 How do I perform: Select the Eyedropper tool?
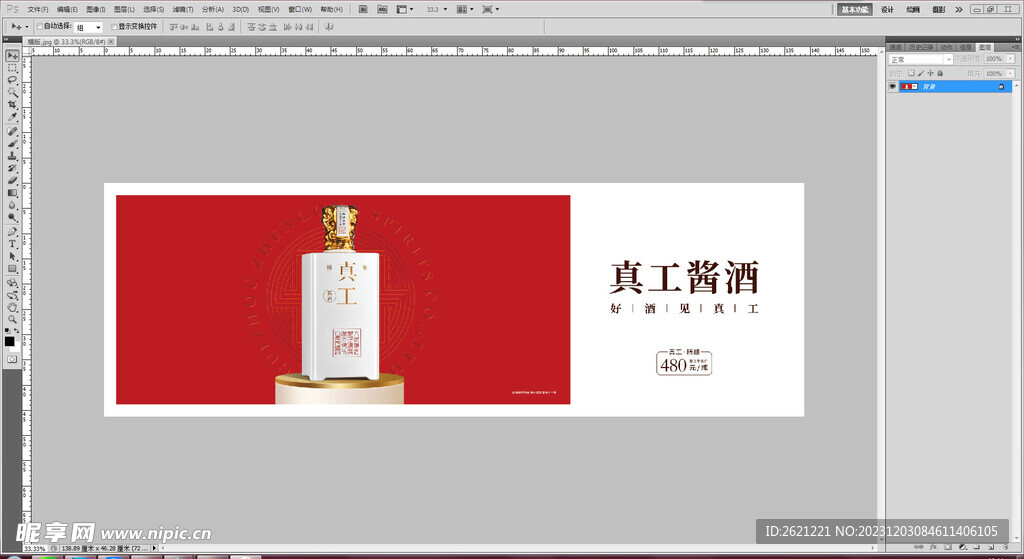point(12,118)
